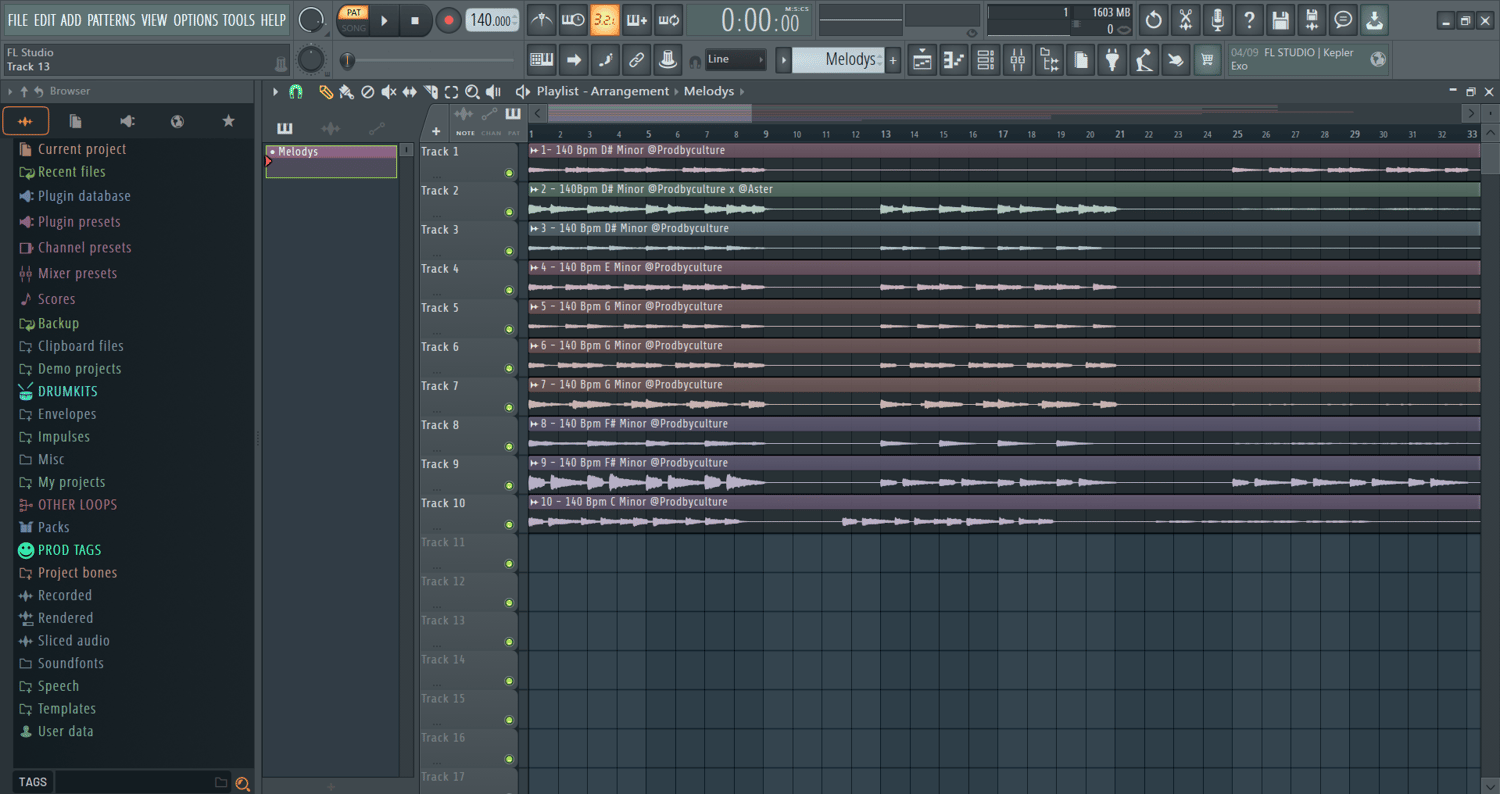Open the content shop cart icon
Image resolution: width=1500 pixels, height=794 pixels.
click(x=1207, y=60)
